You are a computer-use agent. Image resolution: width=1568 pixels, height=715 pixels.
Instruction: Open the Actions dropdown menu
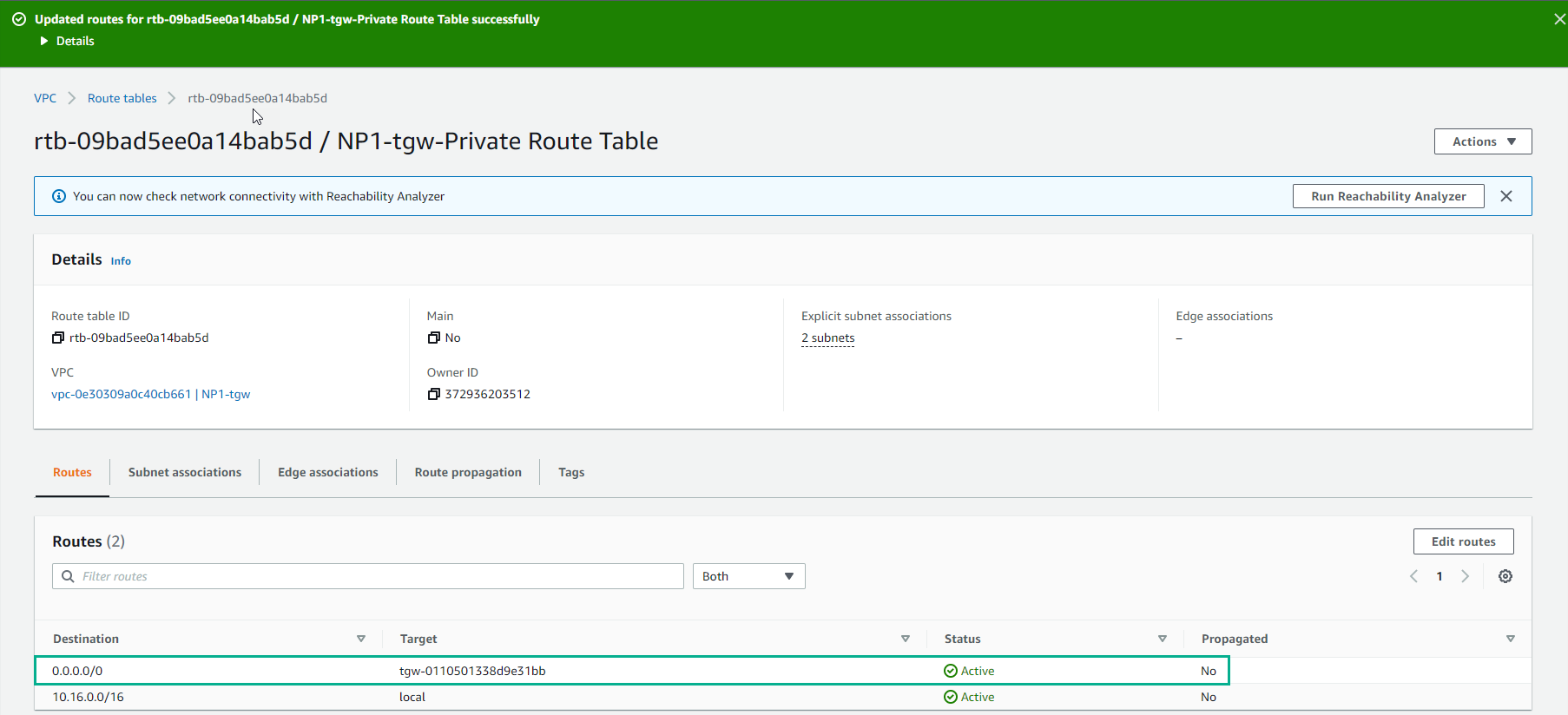point(1483,141)
